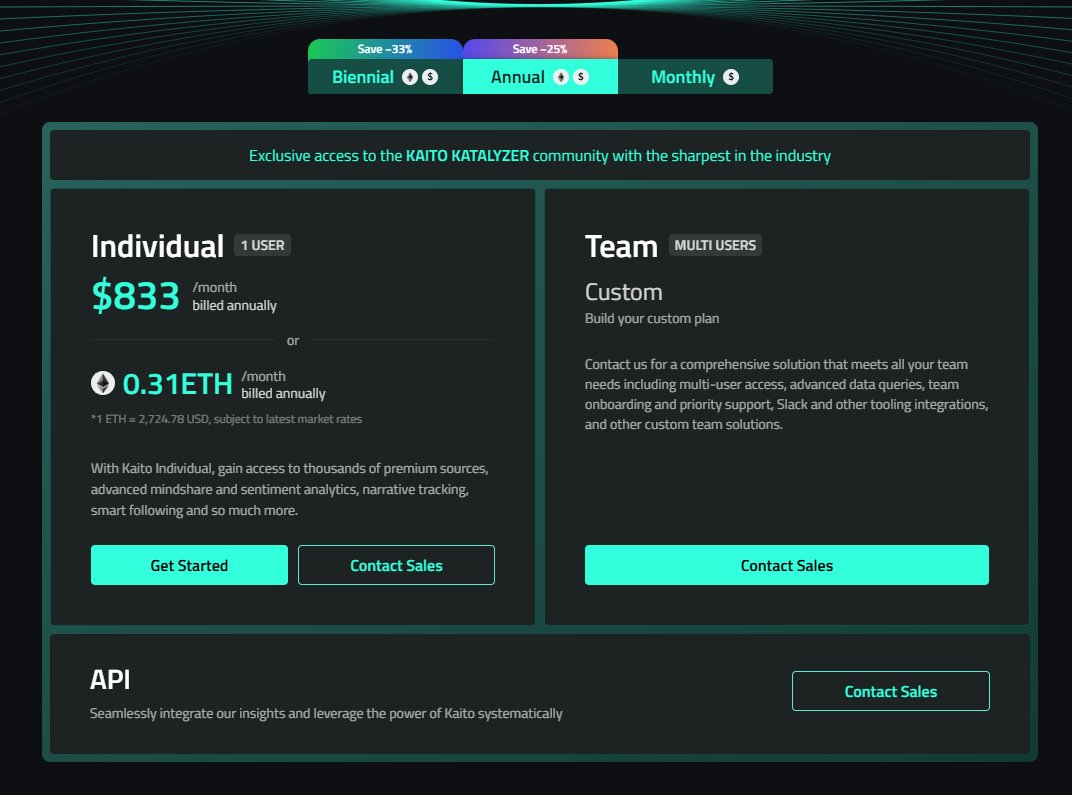Click Contact Sales in Team plan

click(x=787, y=565)
